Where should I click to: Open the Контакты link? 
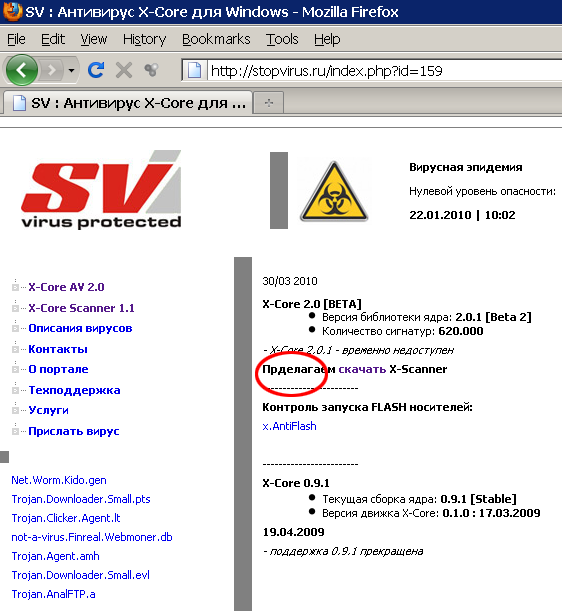pyautogui.click(x=58, y=349)
